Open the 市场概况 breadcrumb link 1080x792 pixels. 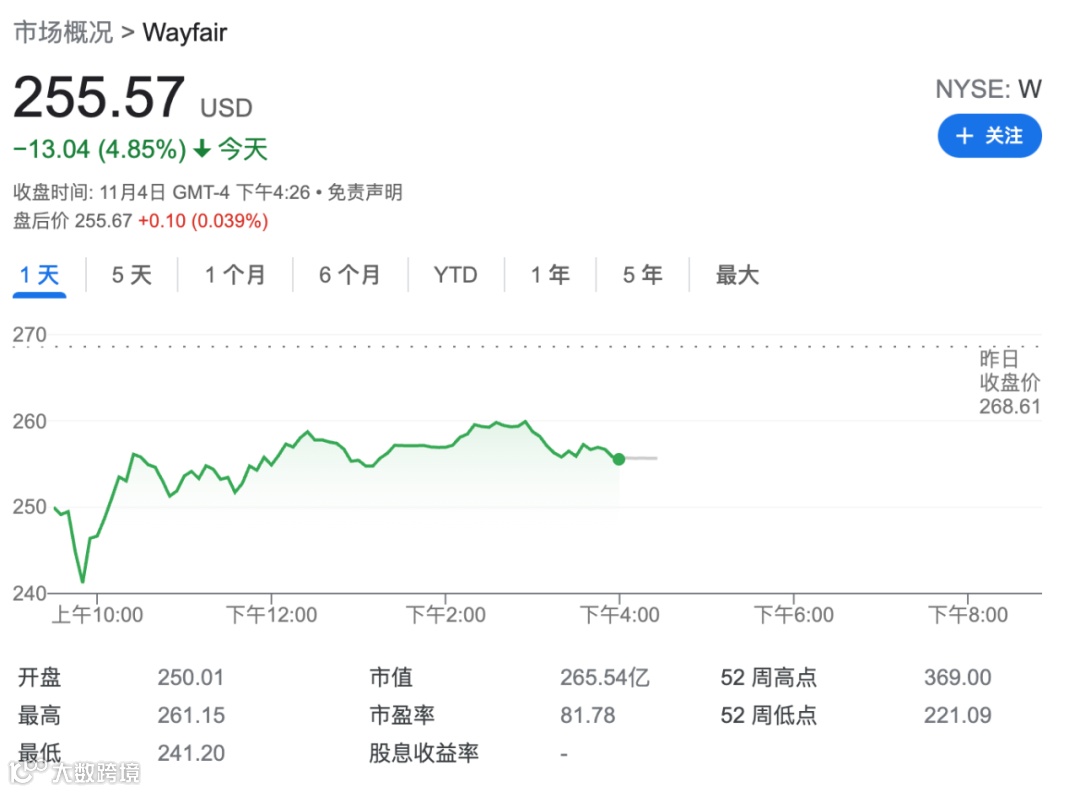(x=63, y=32)
